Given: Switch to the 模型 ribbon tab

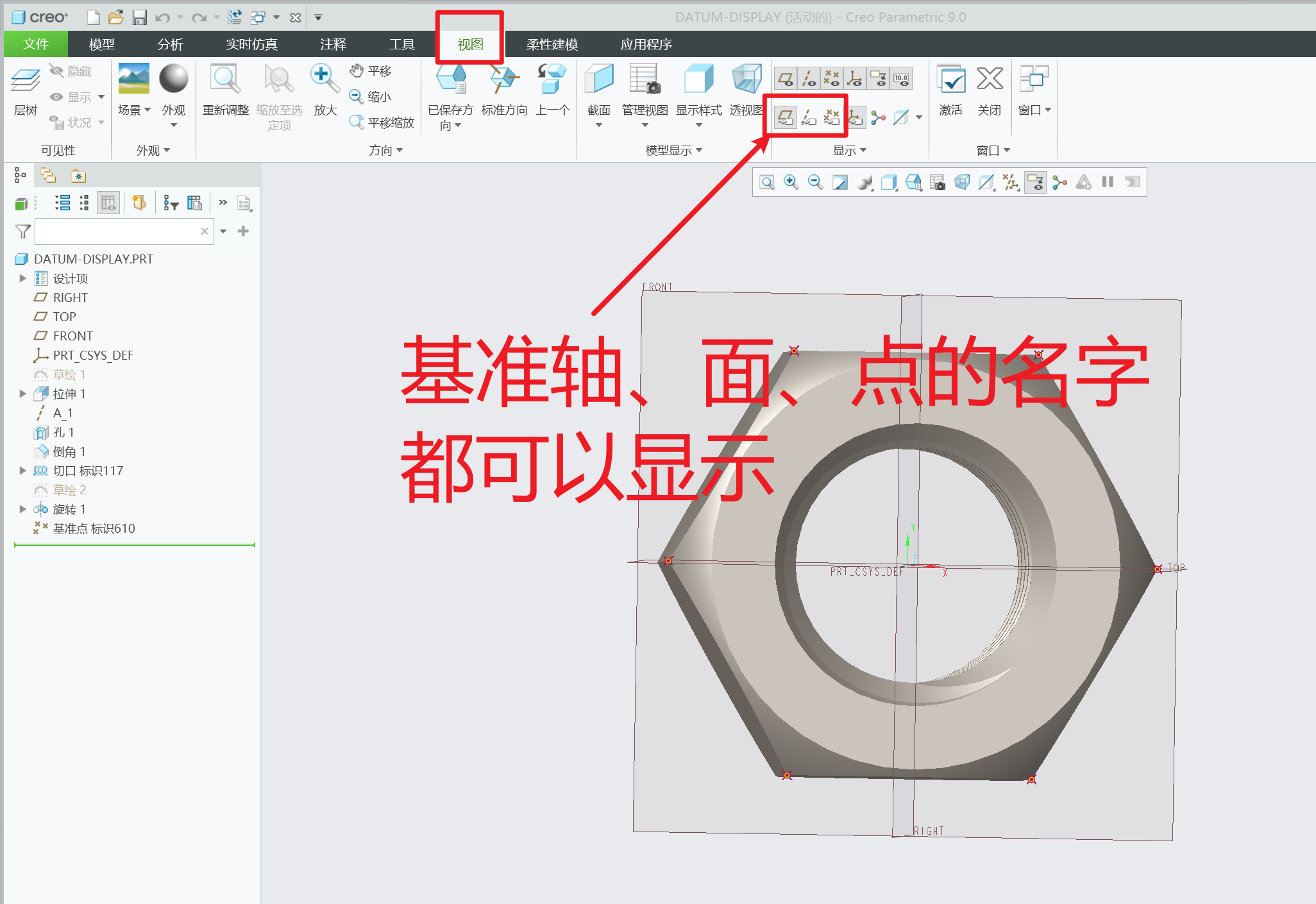Looking at the screenshot, I should pos(101,44).
